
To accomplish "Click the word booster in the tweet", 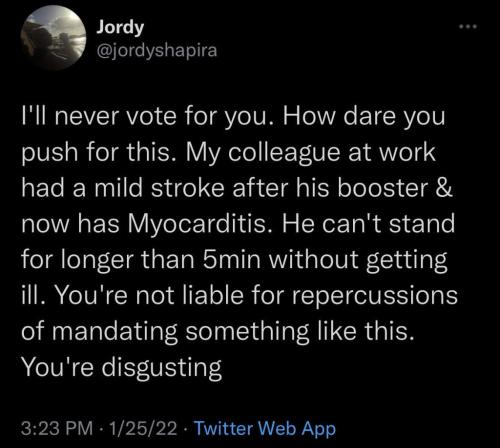I will [382, 188].
